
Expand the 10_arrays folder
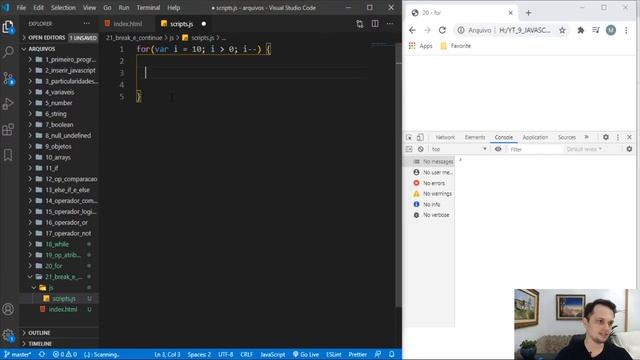(58, 157)
